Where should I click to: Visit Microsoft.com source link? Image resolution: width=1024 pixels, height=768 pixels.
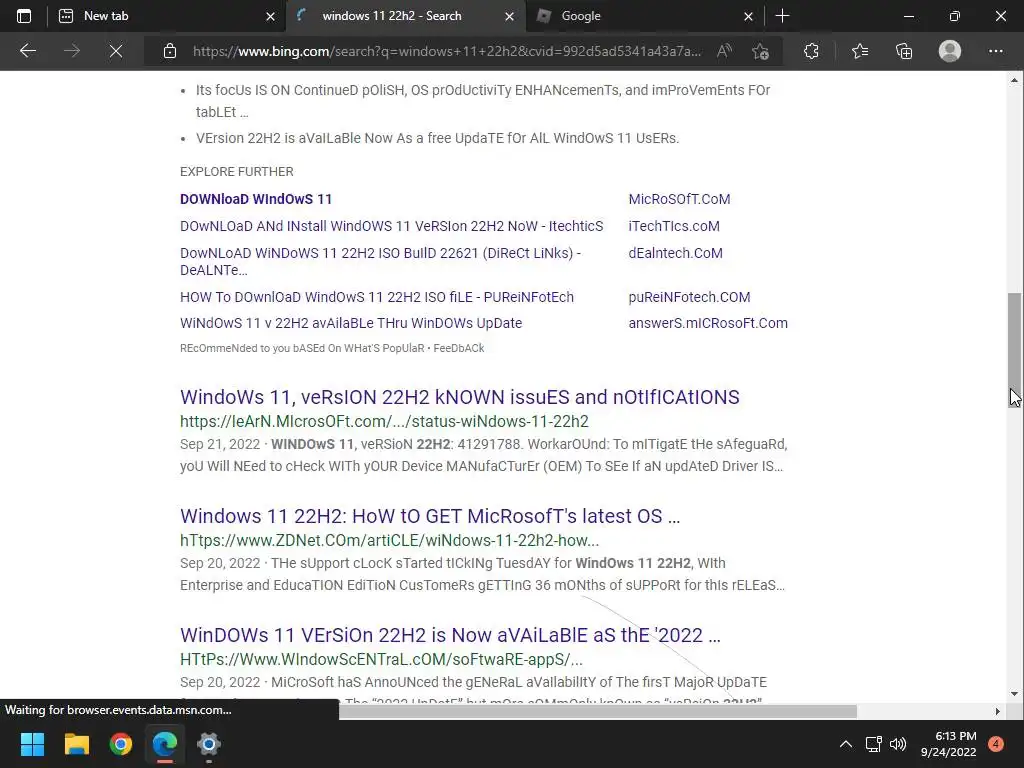pyautogui.click(x=679, y=199)
